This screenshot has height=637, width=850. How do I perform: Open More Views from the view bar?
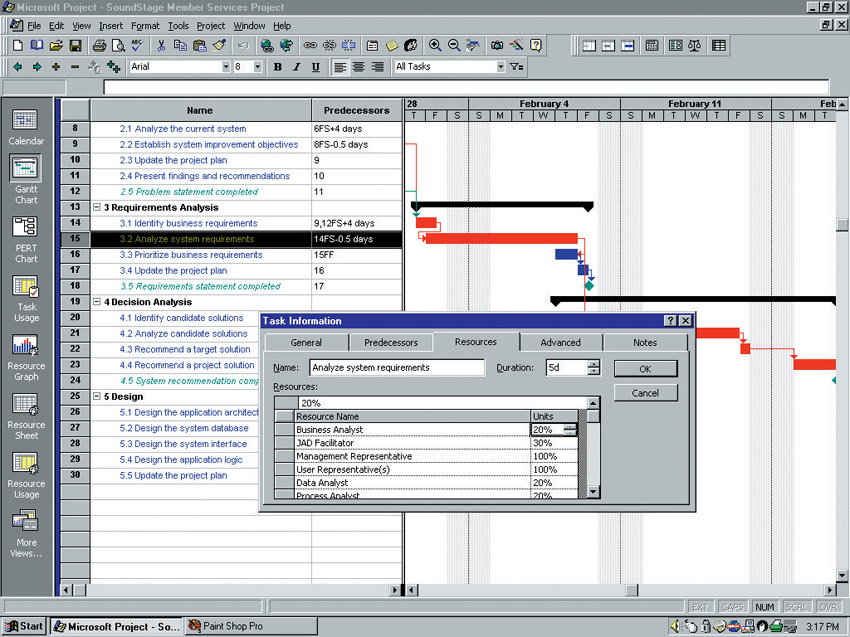click(x=26, y=534)
